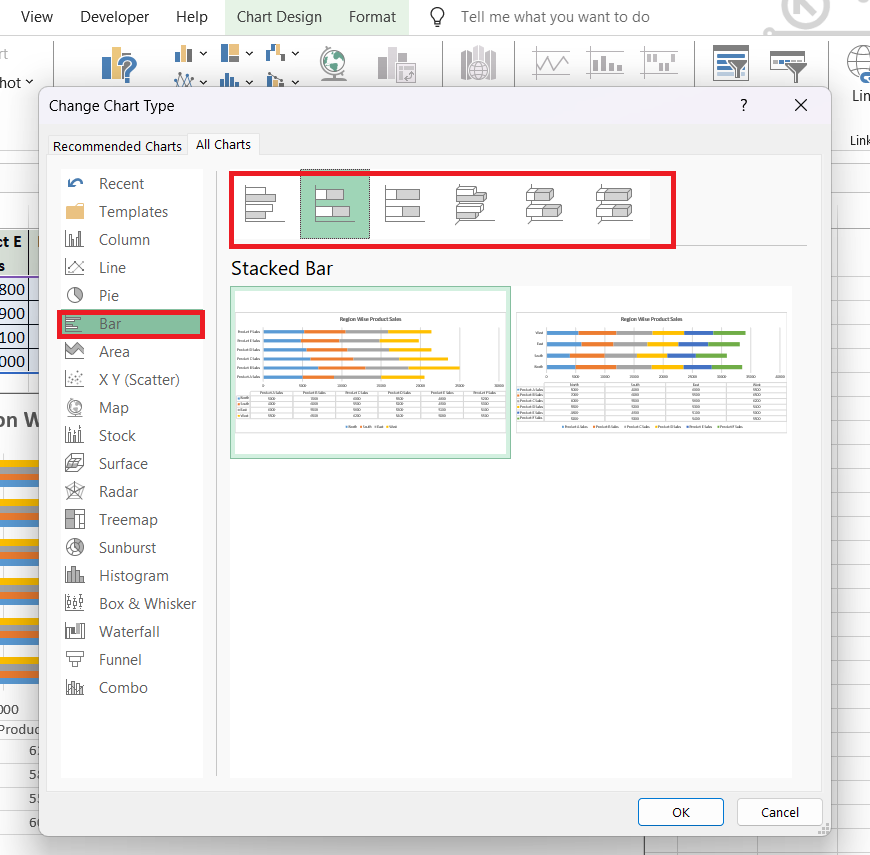Screen dimensions: 870x855
Task: Confirm chart change with OK
Action: coord(680,811)
